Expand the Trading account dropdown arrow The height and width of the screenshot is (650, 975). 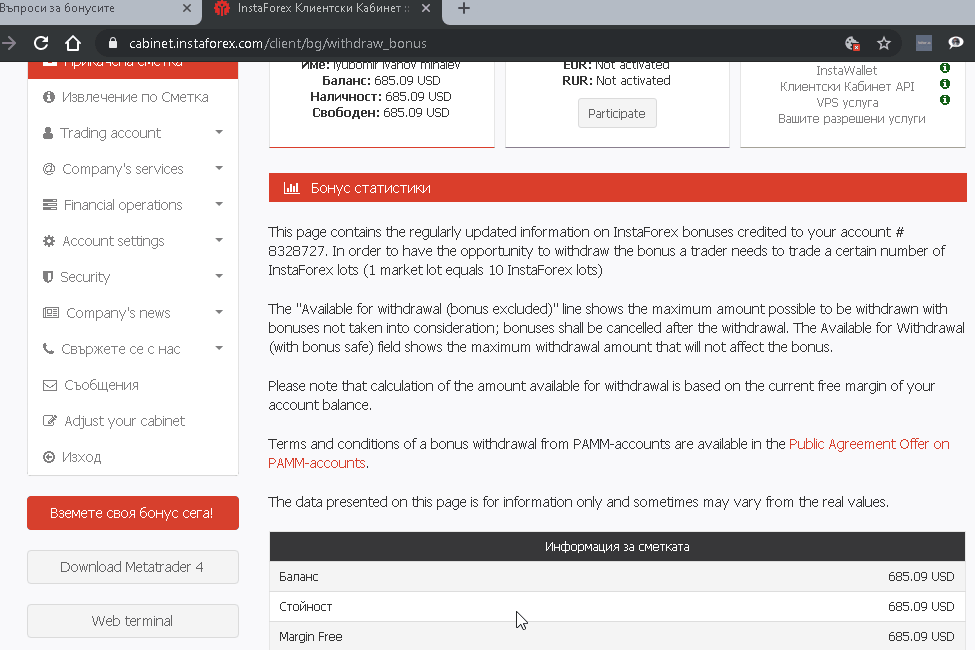click(x=219, y=132)
